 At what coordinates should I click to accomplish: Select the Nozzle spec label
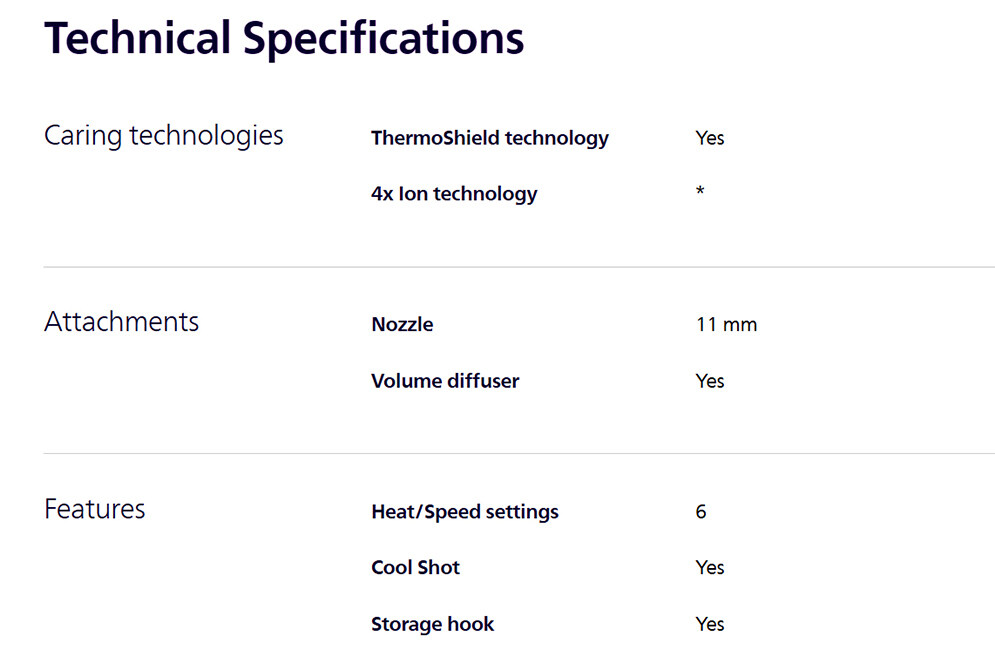pyautogui.click(x=402, y=324)
